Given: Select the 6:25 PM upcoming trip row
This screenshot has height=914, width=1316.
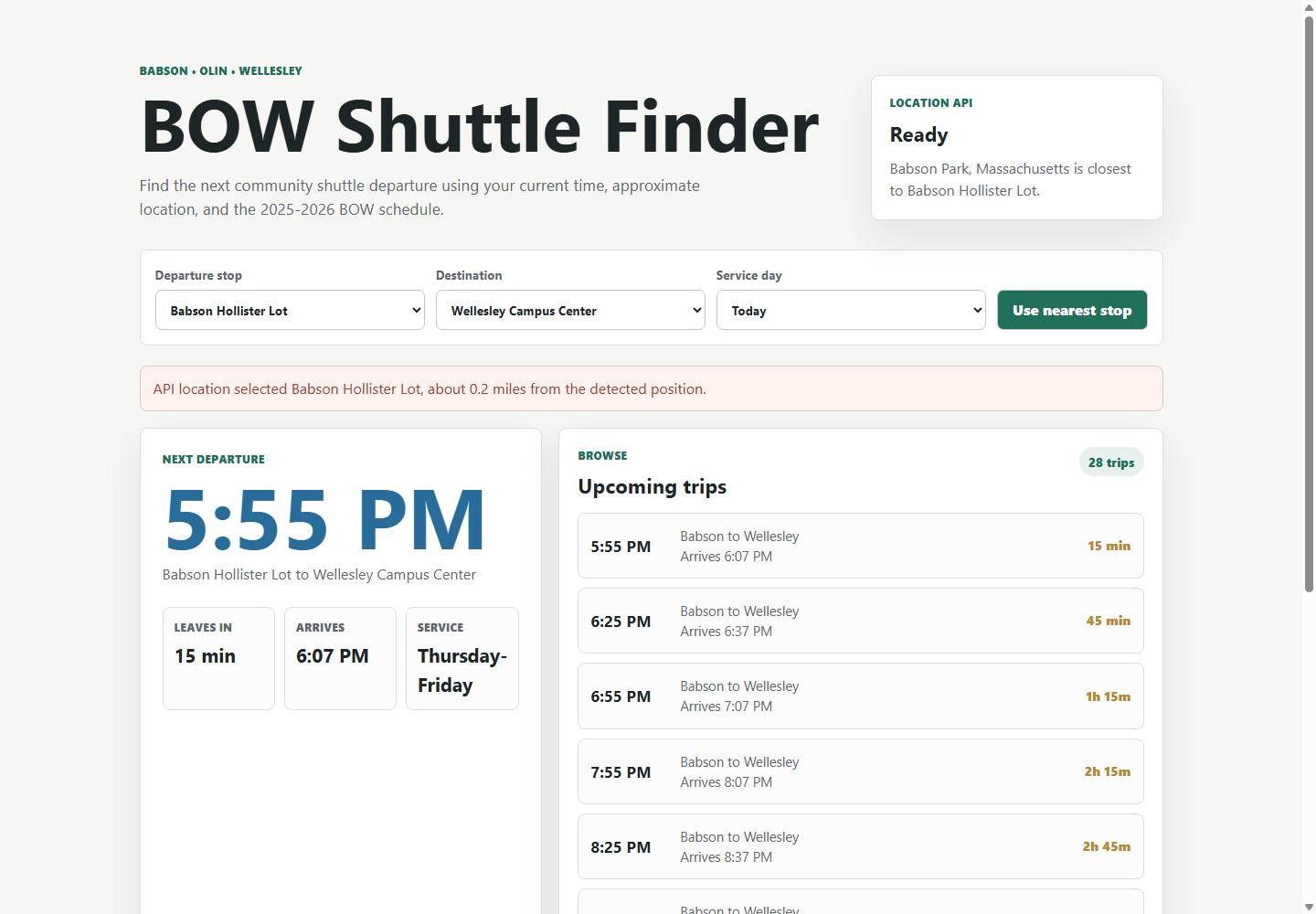Looking at the screenshot, I should (860, 621).
